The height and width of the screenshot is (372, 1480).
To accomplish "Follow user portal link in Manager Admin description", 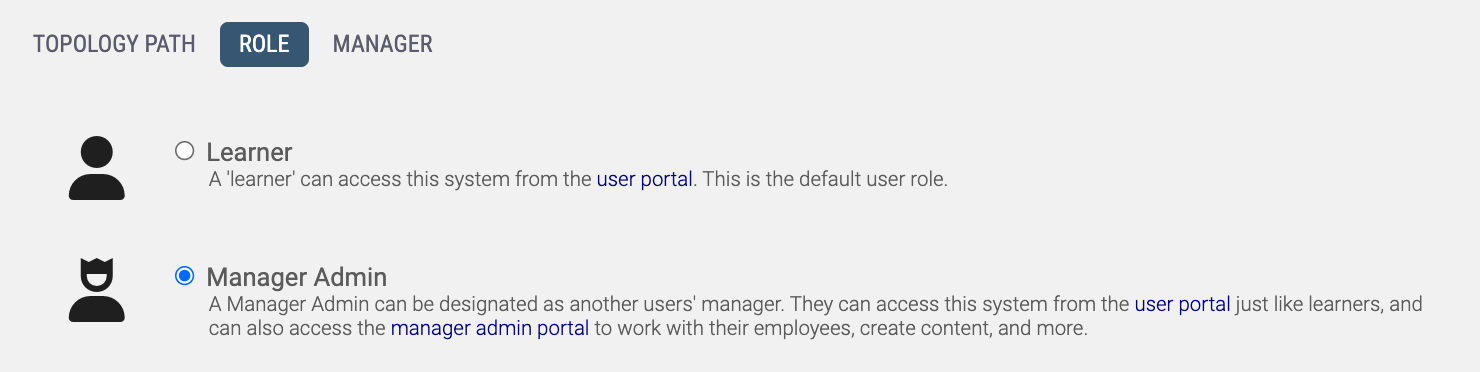I will (1182, 304).
